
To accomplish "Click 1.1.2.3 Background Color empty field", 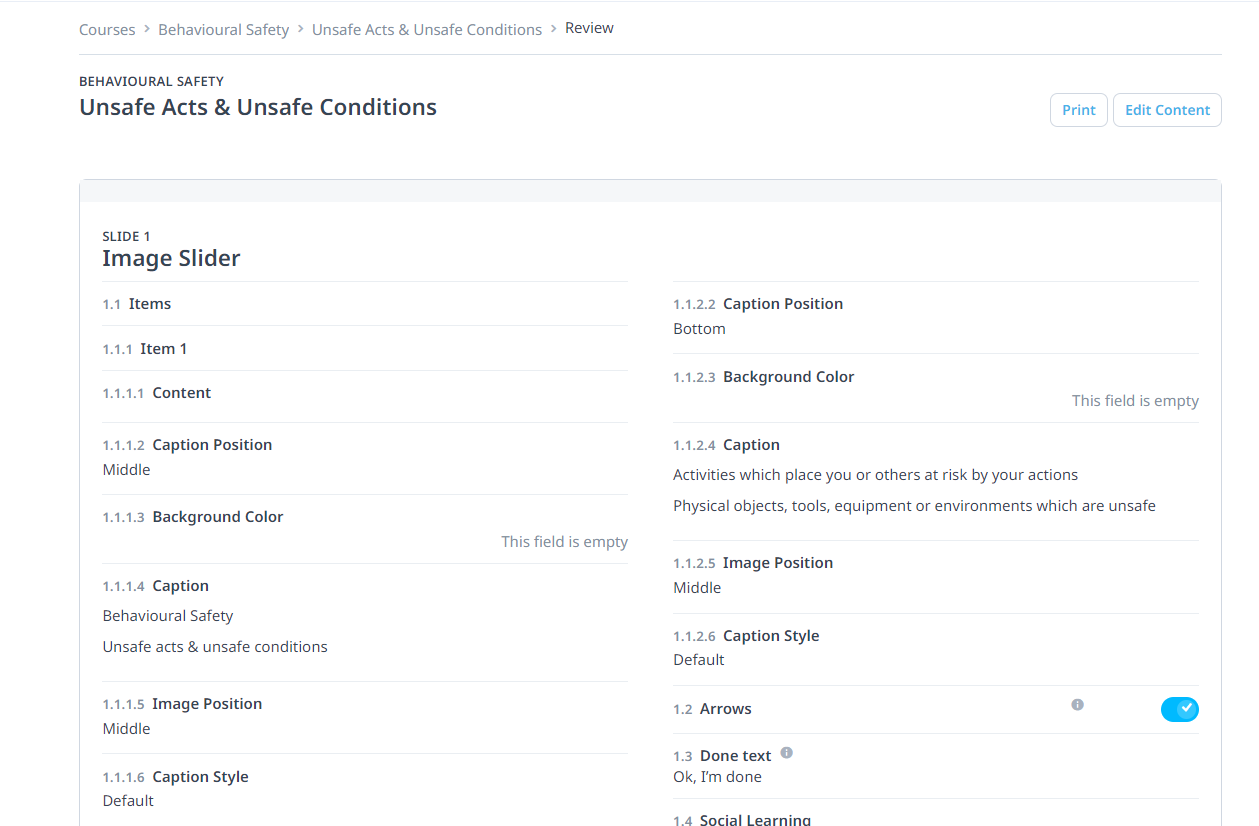I will point(1135,401).
